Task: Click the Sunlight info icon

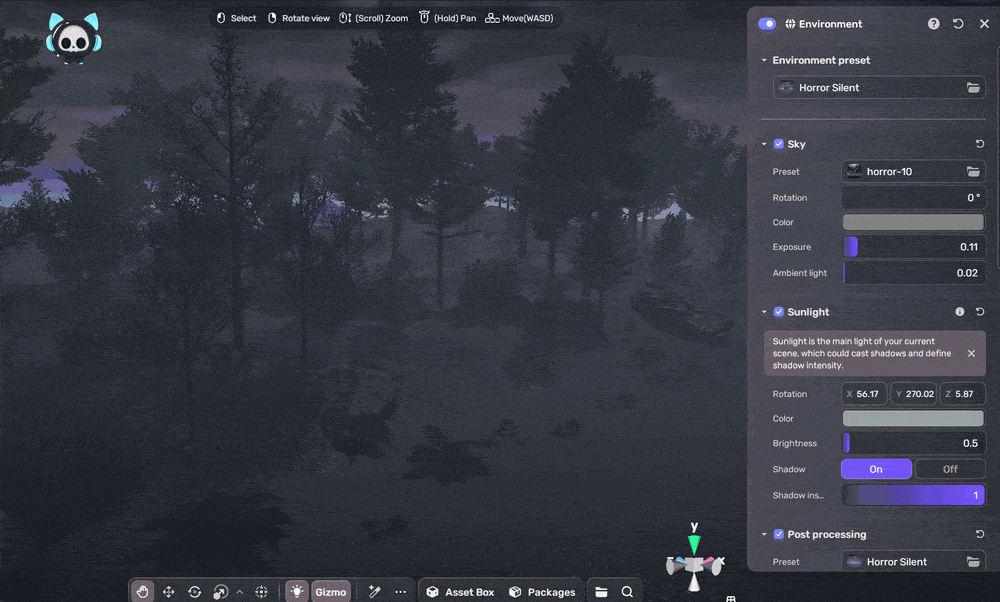Action: [960, 312]
